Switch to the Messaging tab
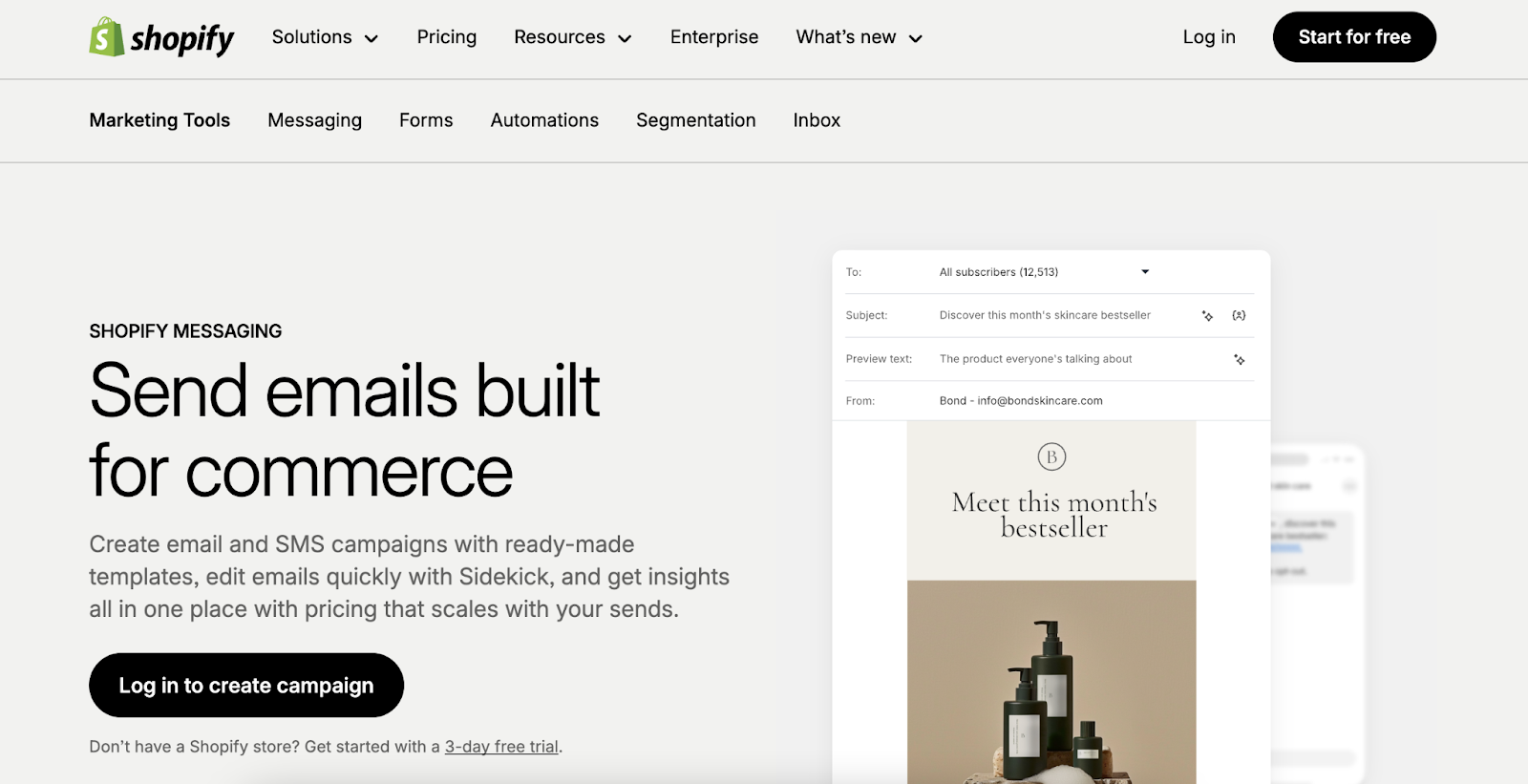 314,120
